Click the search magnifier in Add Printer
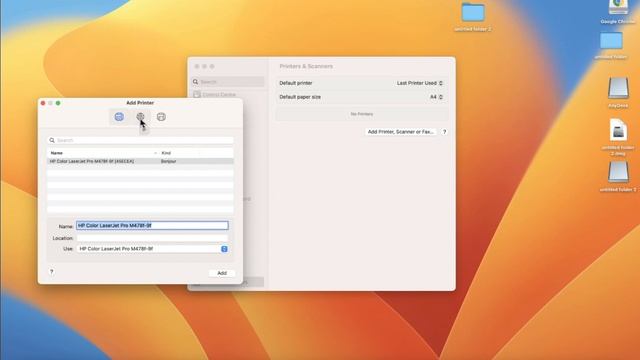Image resolution: width=640 pixels, height=360 pixels. tap(52, 140)
